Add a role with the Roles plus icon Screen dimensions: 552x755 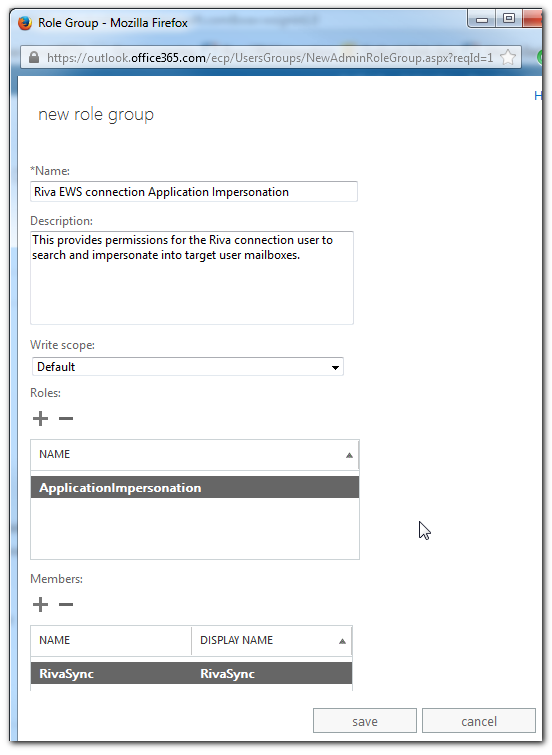click(x=40, y=418)
